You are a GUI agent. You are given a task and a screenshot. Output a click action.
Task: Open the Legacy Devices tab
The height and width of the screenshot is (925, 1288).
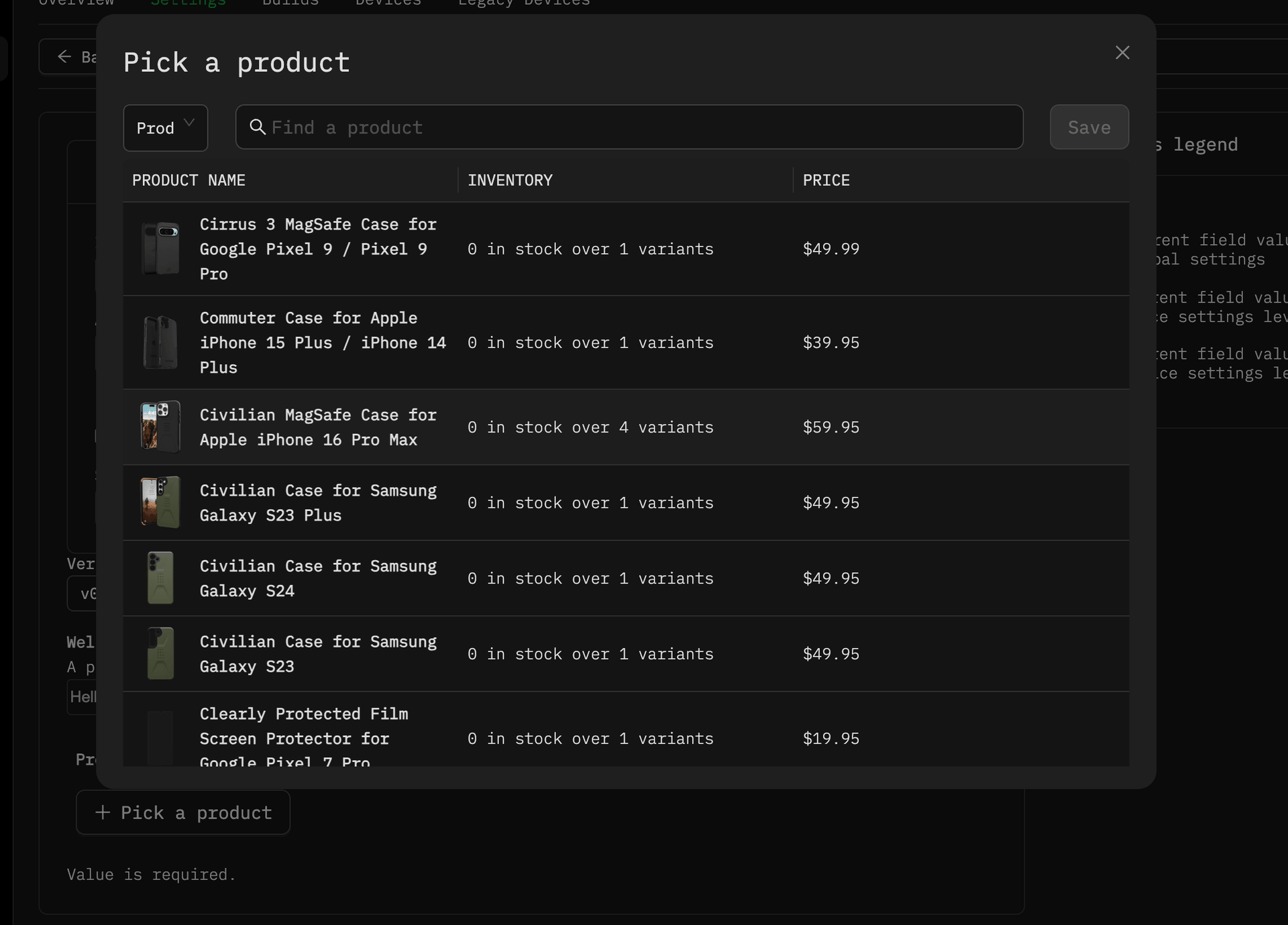(x=524, y=4)
